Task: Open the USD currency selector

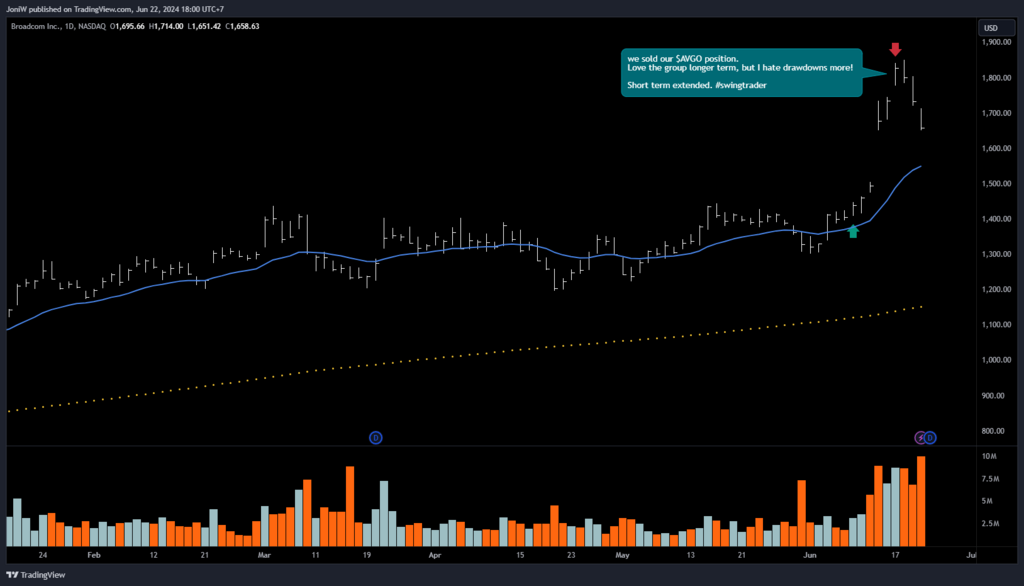Action: tap(991, 27)
